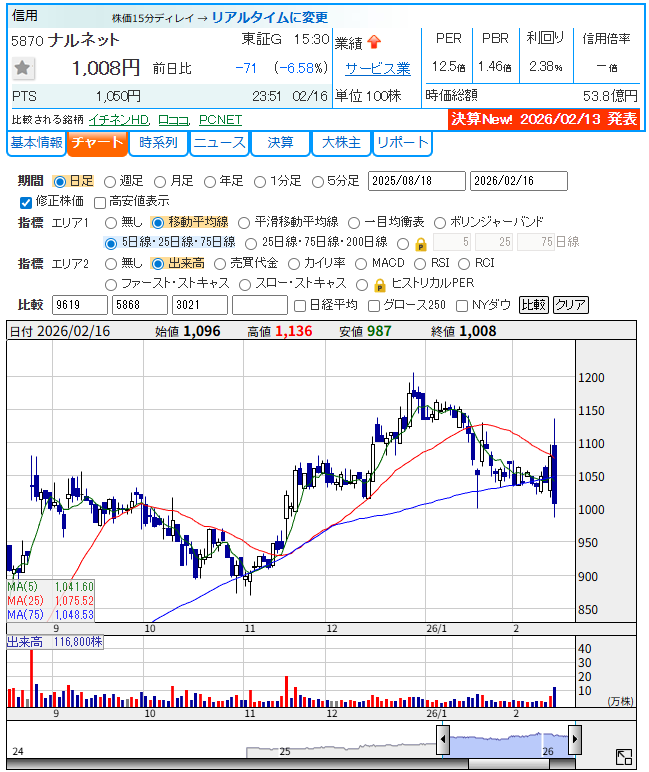Click the 比較 button

[533, 305]
